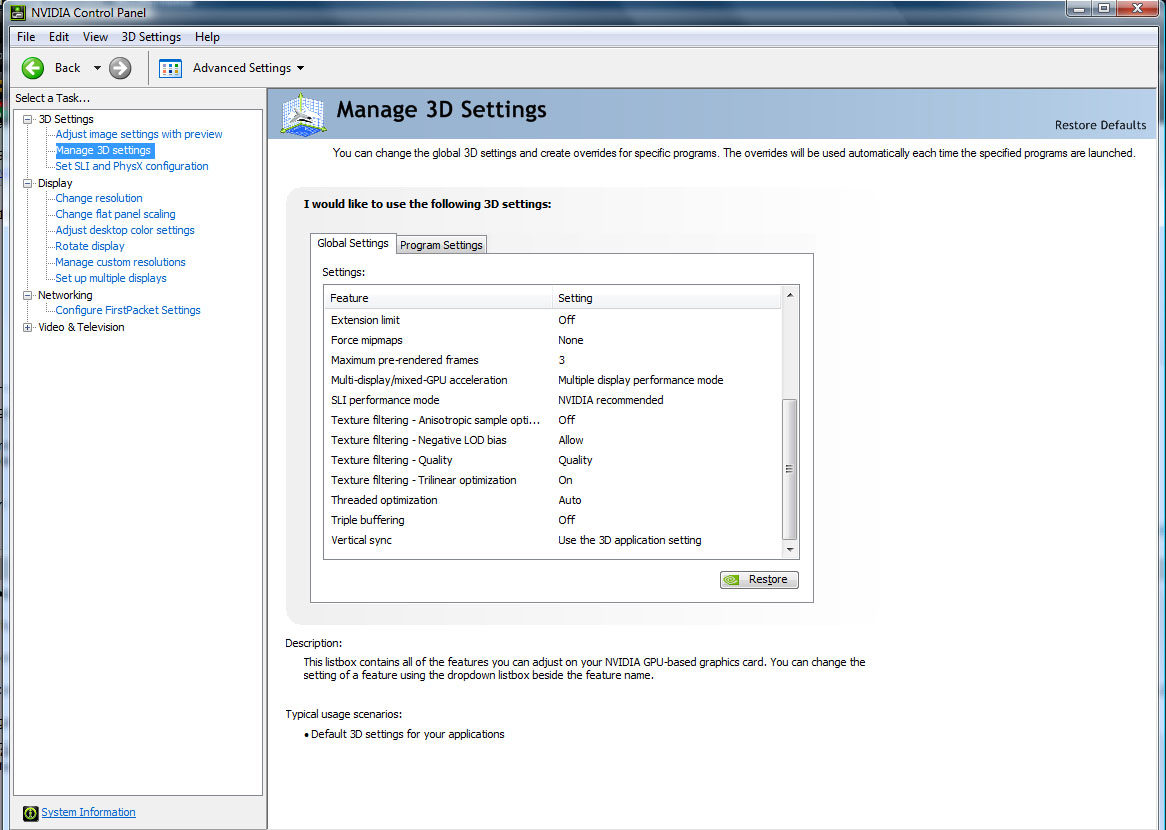Select Maximum pre-rendered frames row

[x=553, y=360]
